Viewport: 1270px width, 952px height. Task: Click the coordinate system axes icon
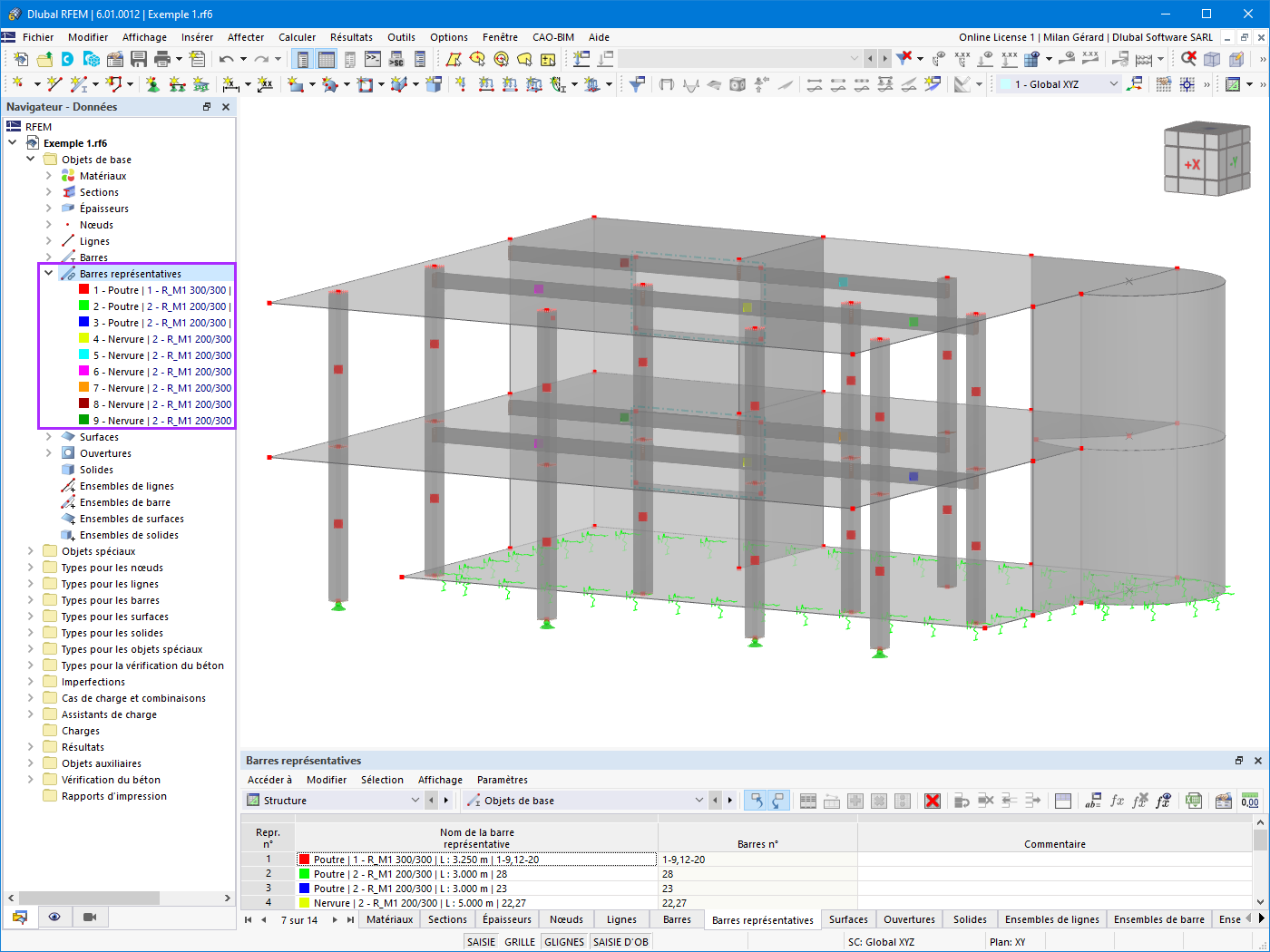(x=1134, y=84)
